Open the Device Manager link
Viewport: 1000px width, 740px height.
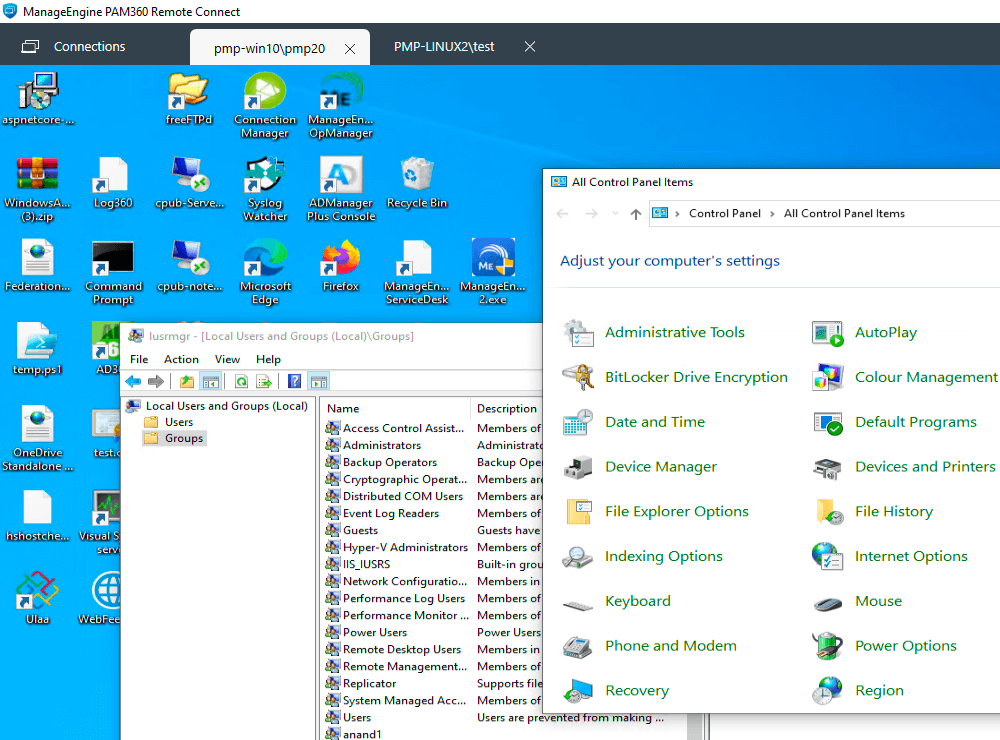tap(660, 467)
